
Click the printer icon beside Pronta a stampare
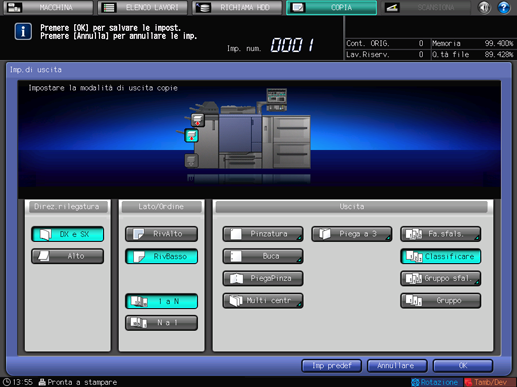(x=42, y=382)
